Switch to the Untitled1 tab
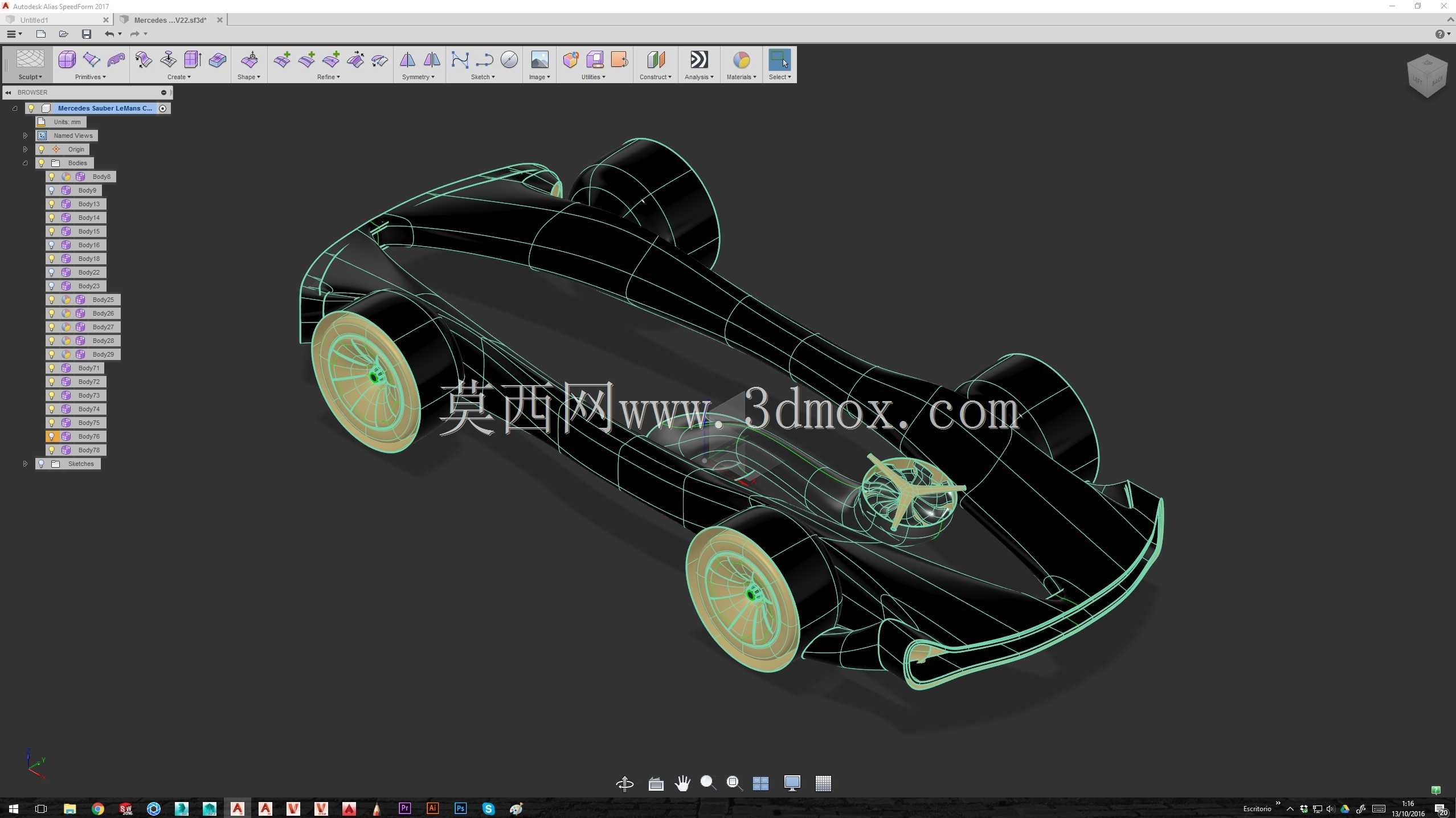The width and height of the screenshot is (1456, 818). point(34,20)
